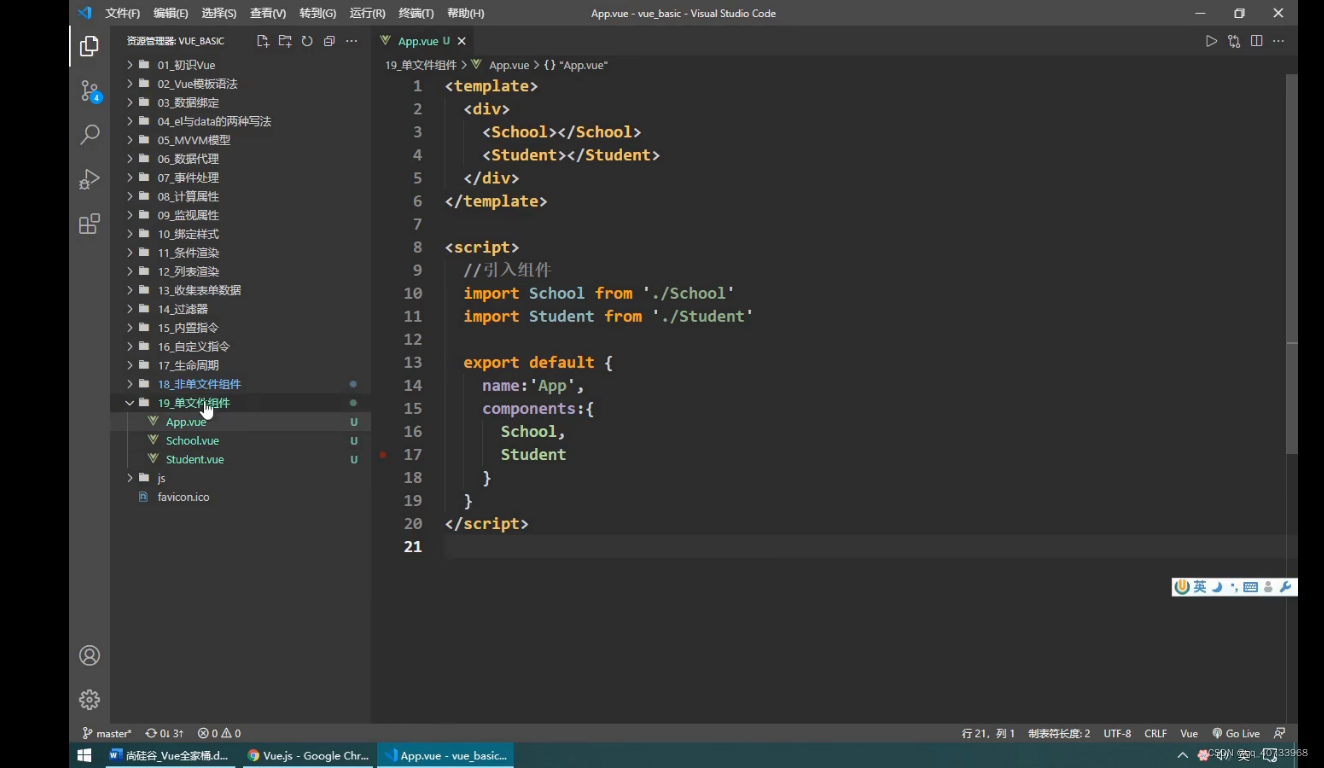Expand the 17_生命周期 folder

240,365
